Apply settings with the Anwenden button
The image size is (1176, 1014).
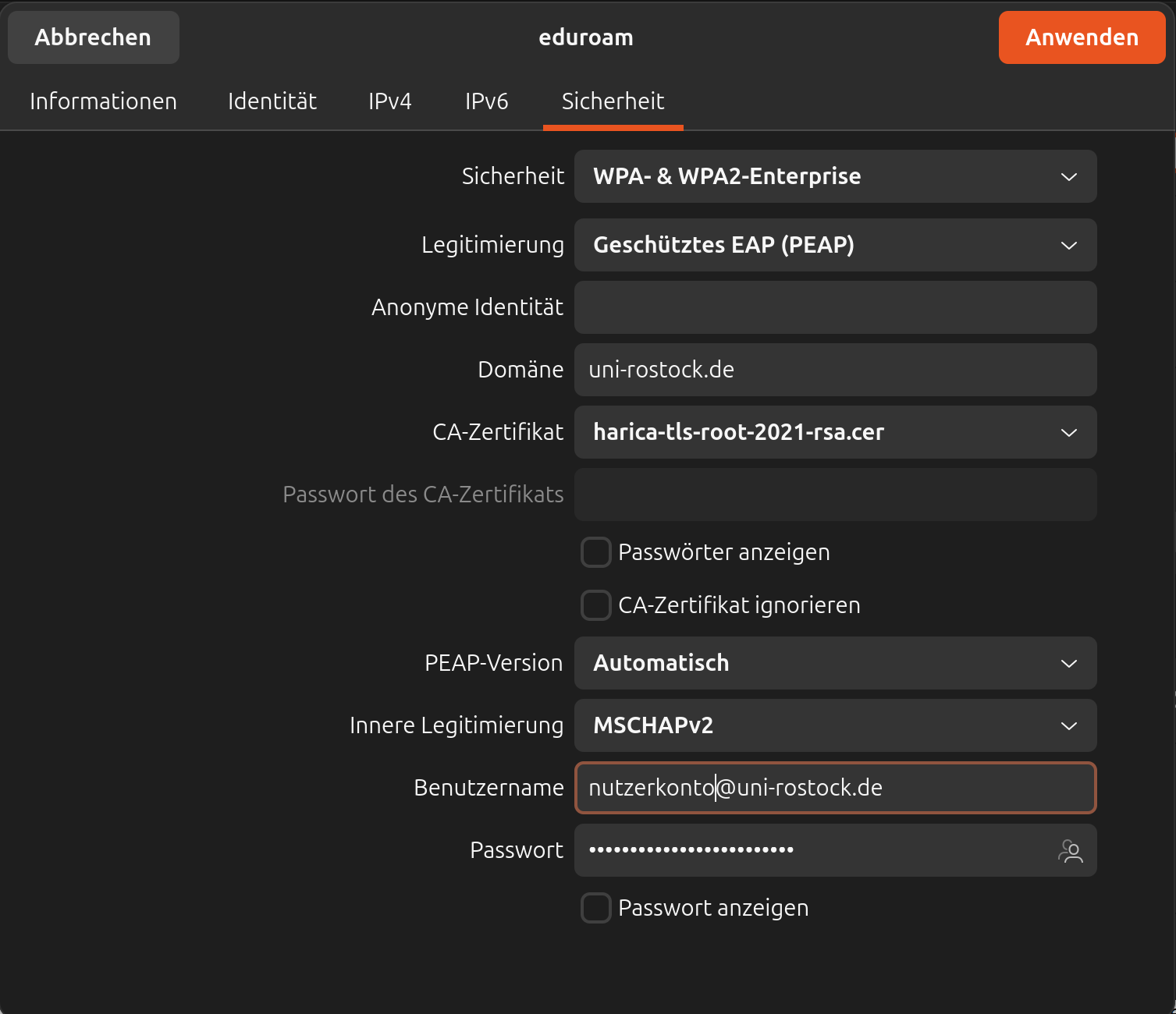pyautogui.click(x=1082, y=37)
